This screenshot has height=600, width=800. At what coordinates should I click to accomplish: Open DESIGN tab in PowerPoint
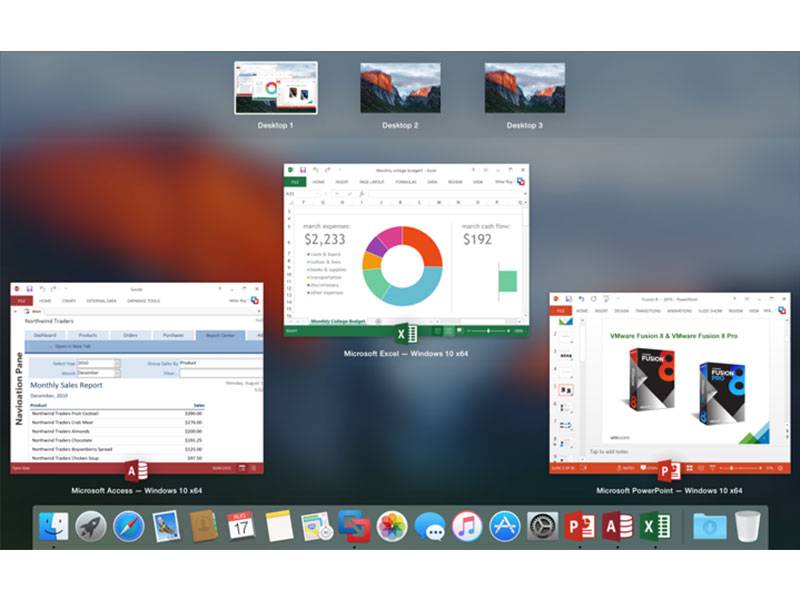(621, 310)
